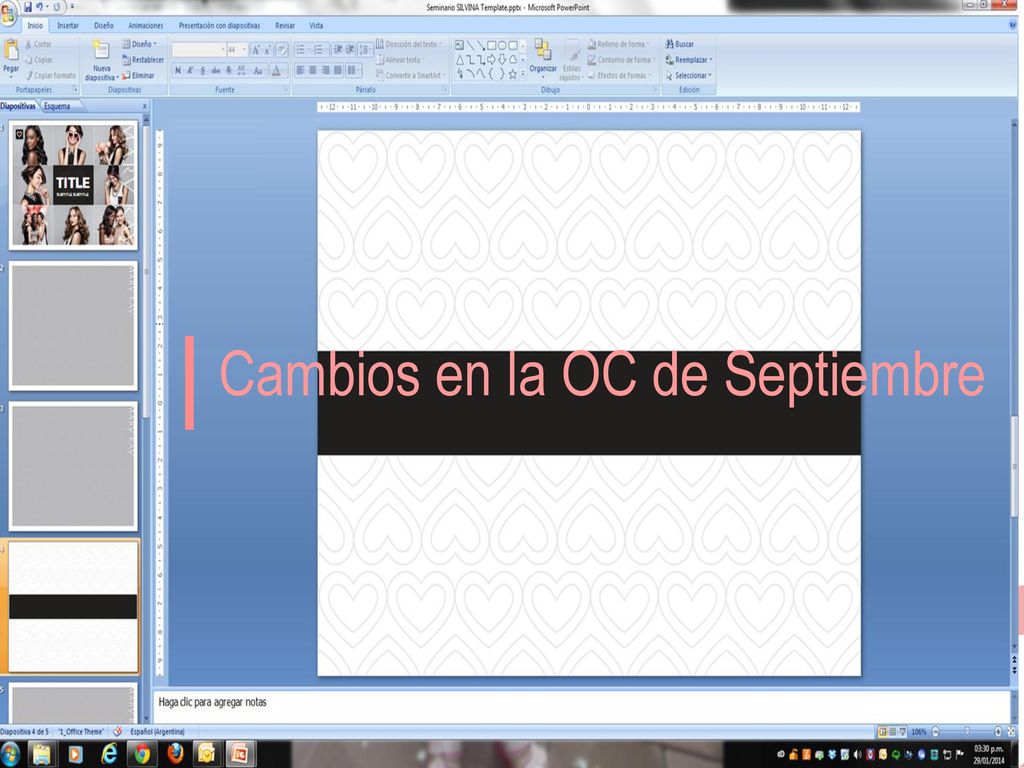1024x768 pixels.
Task: Zoom out with the minus button
Action: (x=935, y=731)
